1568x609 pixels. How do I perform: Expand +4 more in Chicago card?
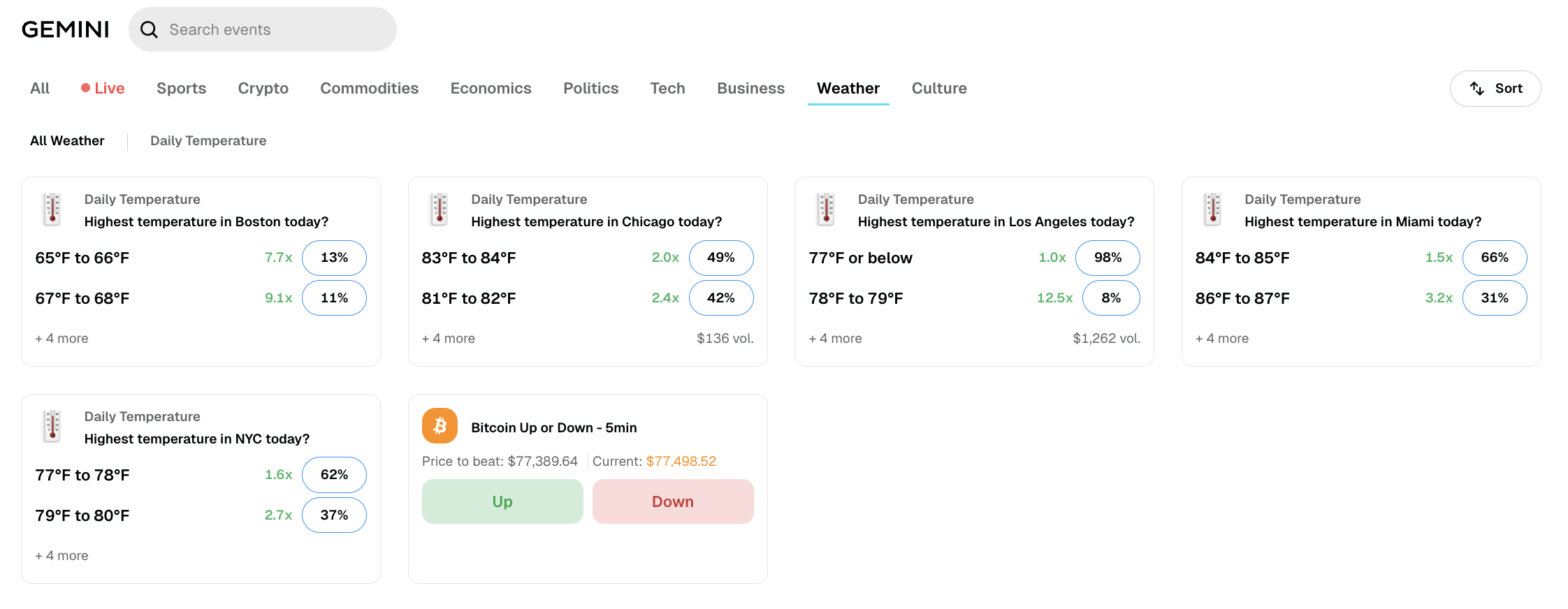click(x=449, y=338)
